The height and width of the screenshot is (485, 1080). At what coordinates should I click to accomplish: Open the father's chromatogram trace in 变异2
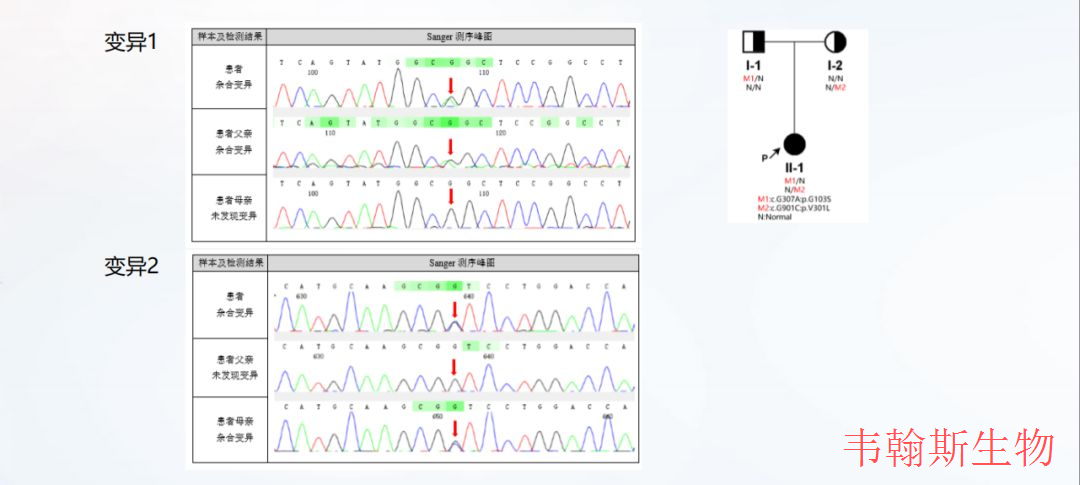(453, 378)
